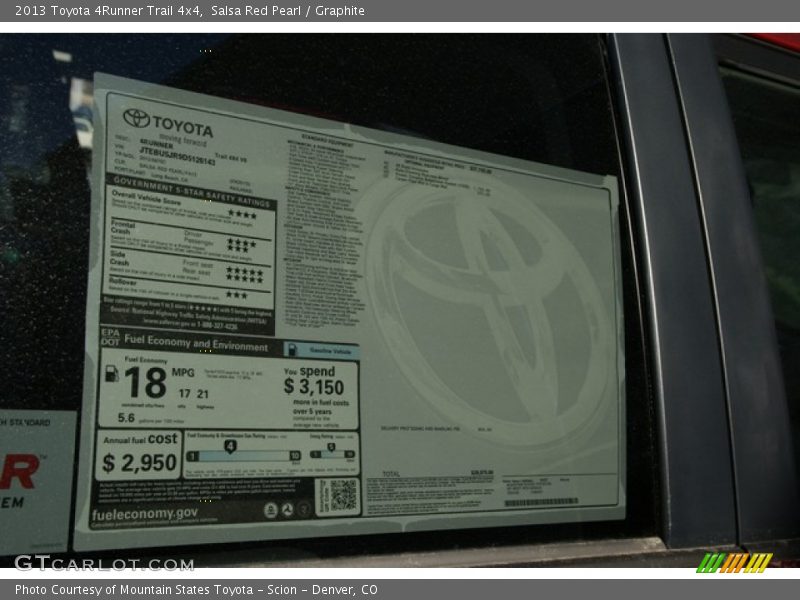Screen dimensions: 800x600
Task: Click the GTCARLOT.COM watermark
Action: pos(104,563)
